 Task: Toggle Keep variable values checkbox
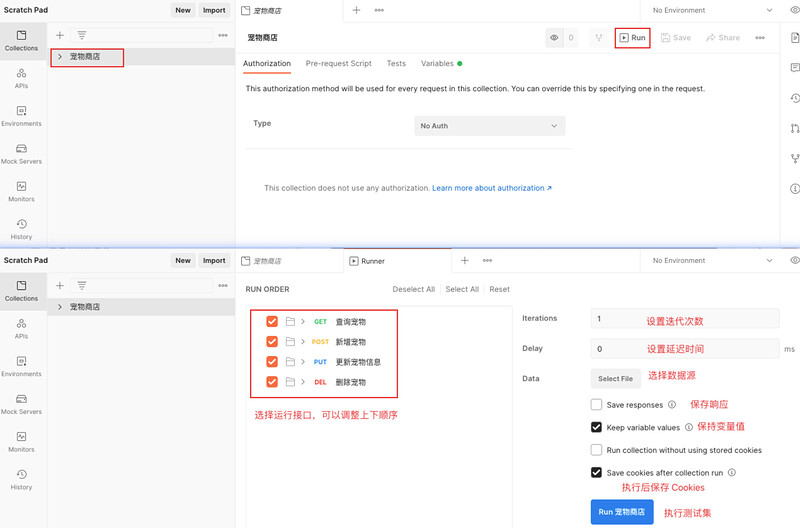pos(597,427)
